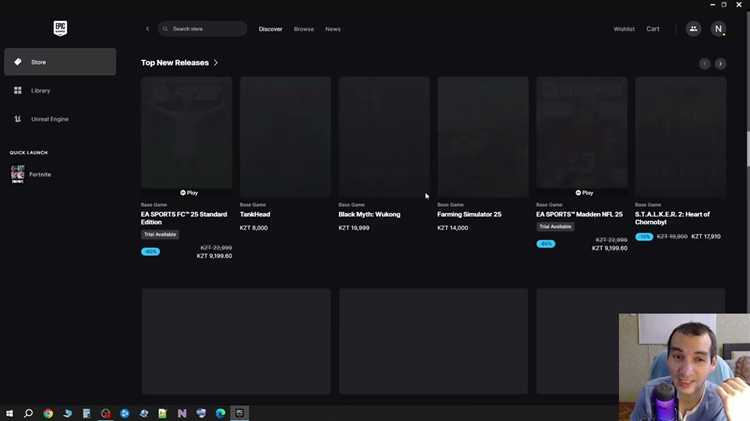
Task: Open EA SPORTS FC 25 cover thumbnail
Action: pyautogui.click(x=187, y=133)
